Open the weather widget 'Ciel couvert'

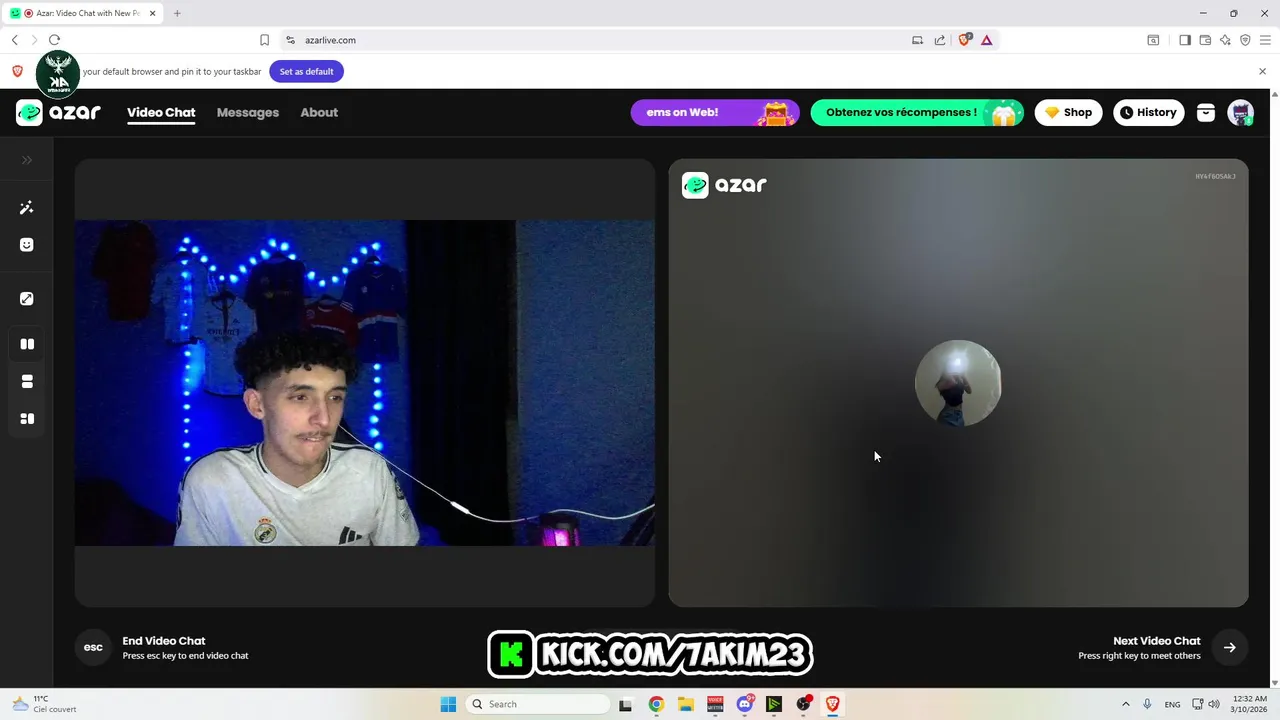[x=44, y=704]
